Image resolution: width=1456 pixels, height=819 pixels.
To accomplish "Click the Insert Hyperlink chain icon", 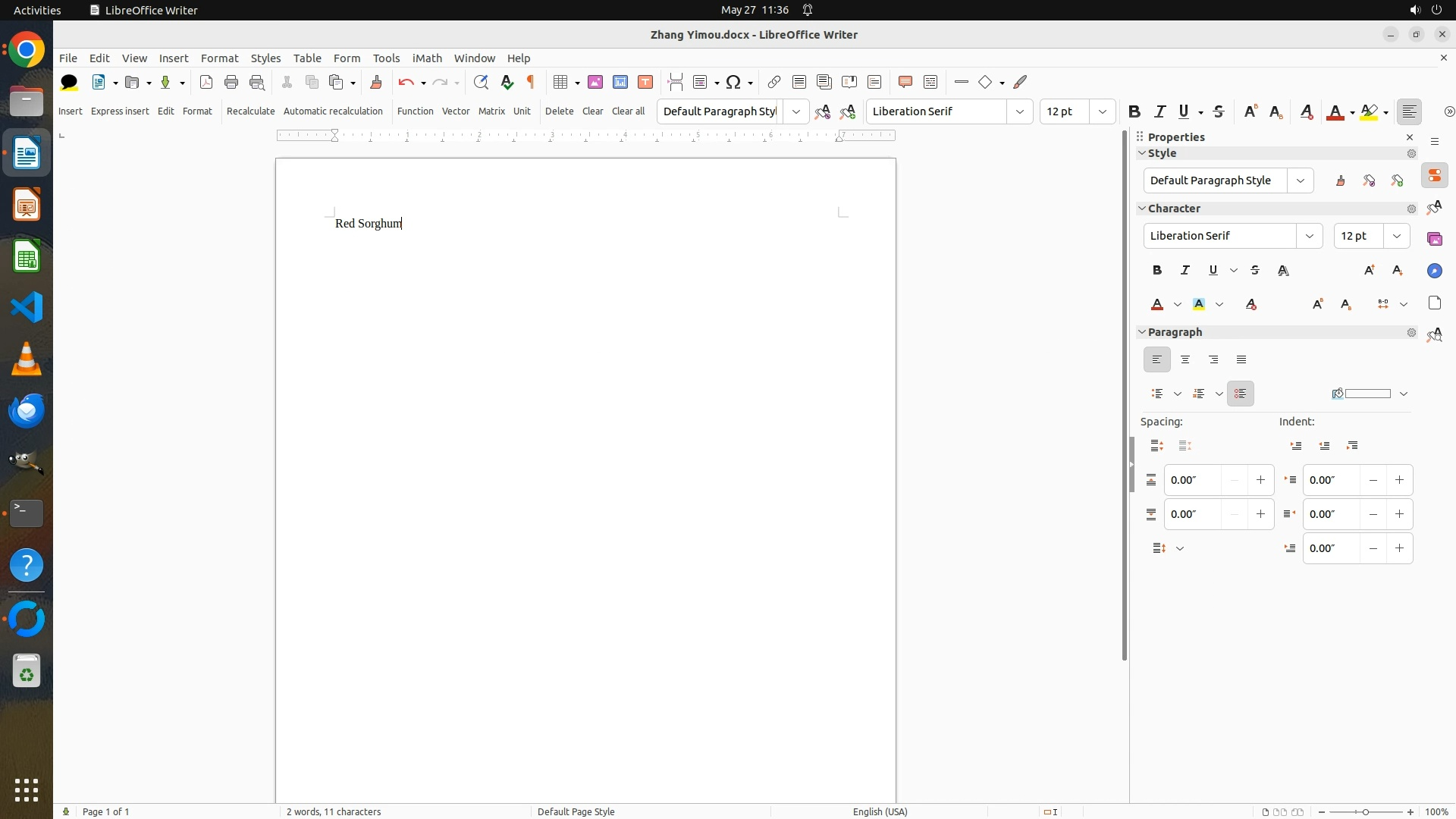I will (773, 82).
